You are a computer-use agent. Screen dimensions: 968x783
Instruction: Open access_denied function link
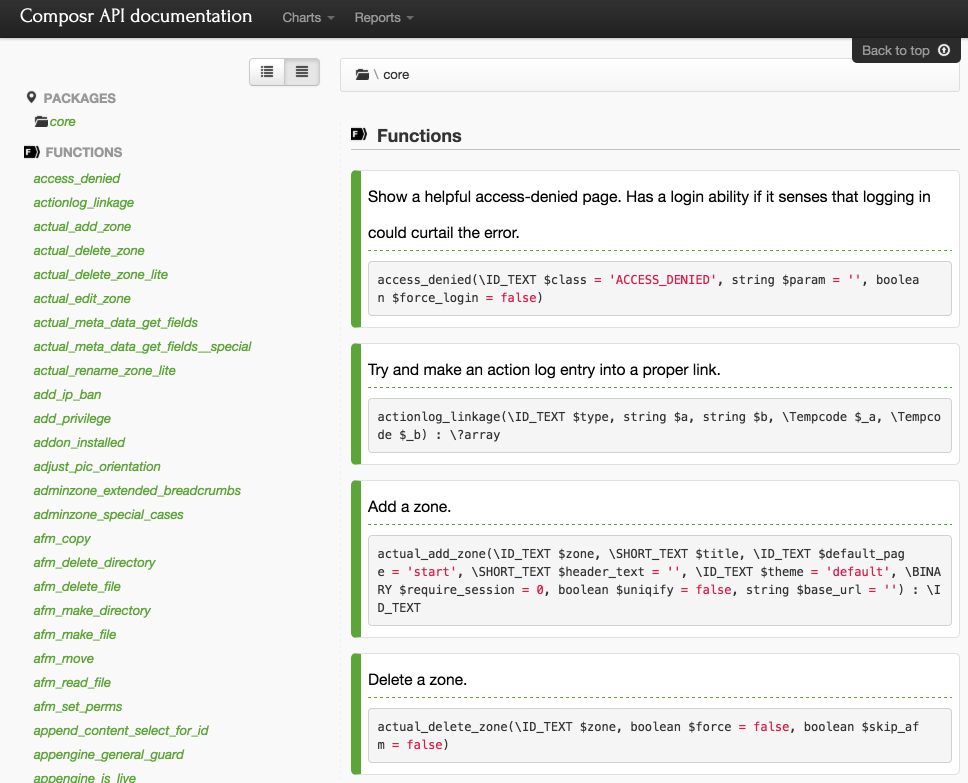click(77, 178)
